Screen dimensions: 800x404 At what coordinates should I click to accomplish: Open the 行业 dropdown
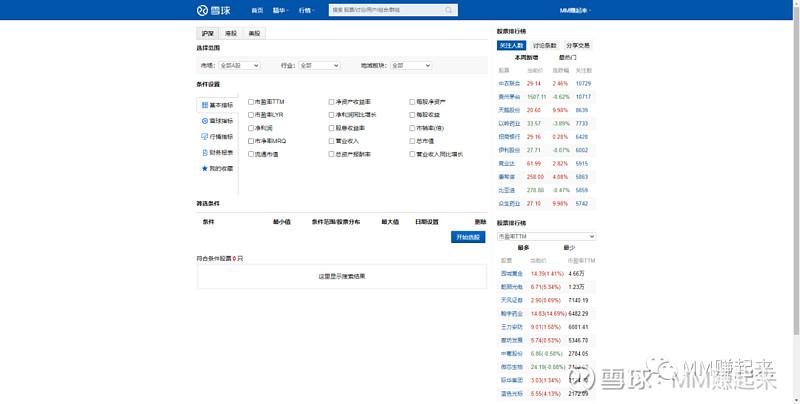(319, 65)
